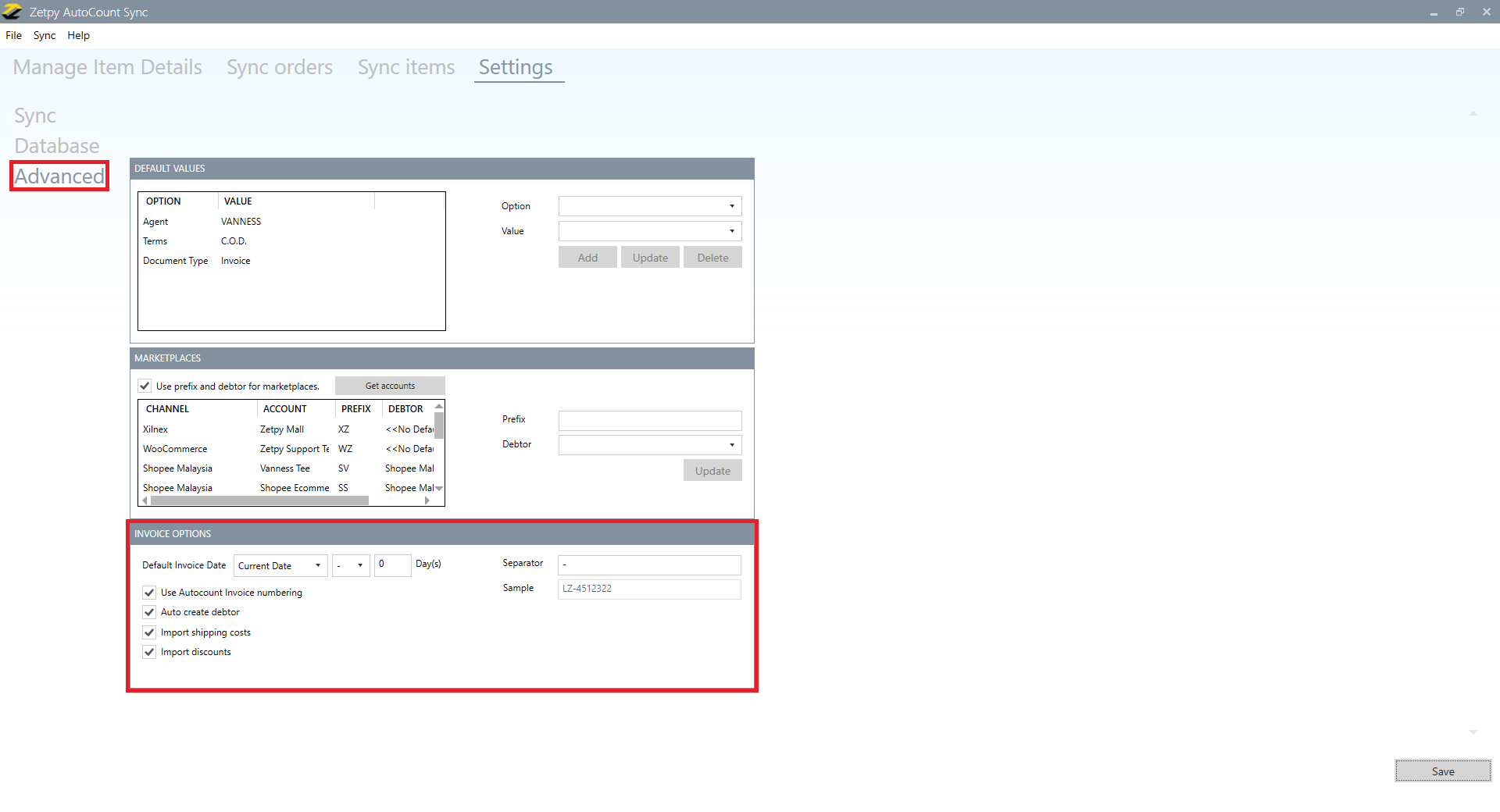Click the Sample invoice number field
The width and height of the screenshot is (1500, 812).
tap(649, 589)
